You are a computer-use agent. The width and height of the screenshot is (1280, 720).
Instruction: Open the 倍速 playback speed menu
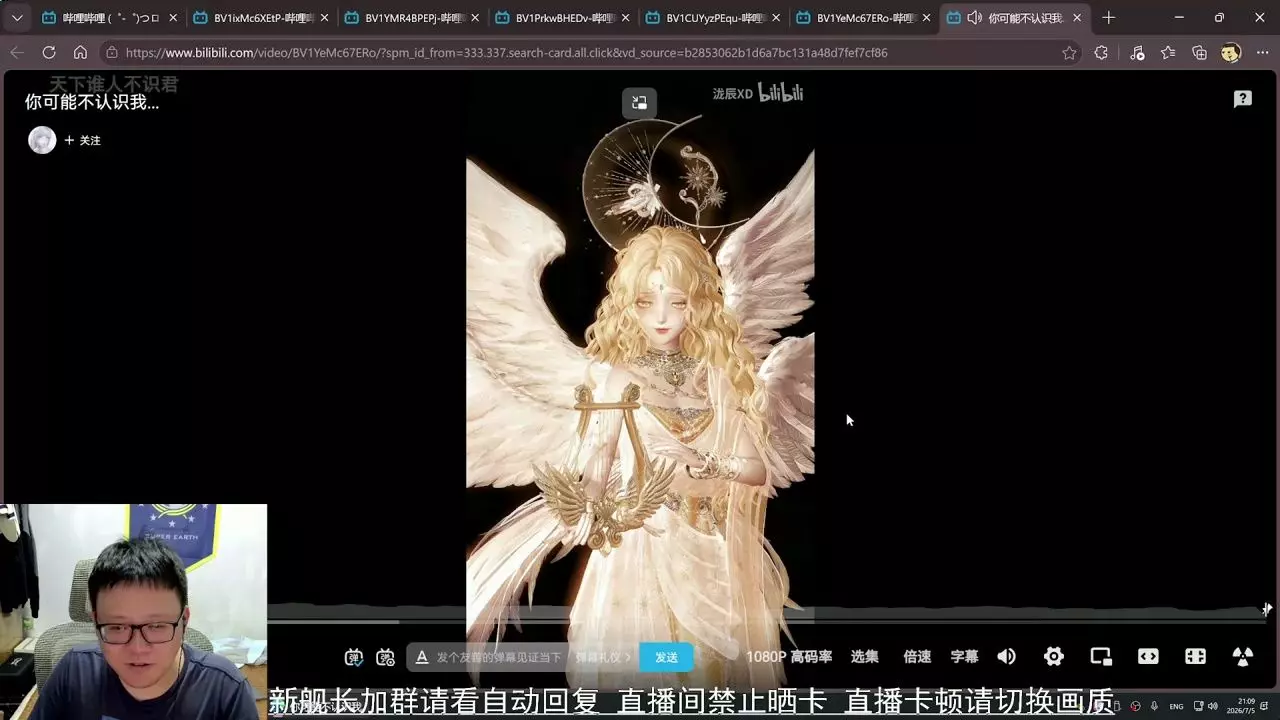click(x=917, y=657)
